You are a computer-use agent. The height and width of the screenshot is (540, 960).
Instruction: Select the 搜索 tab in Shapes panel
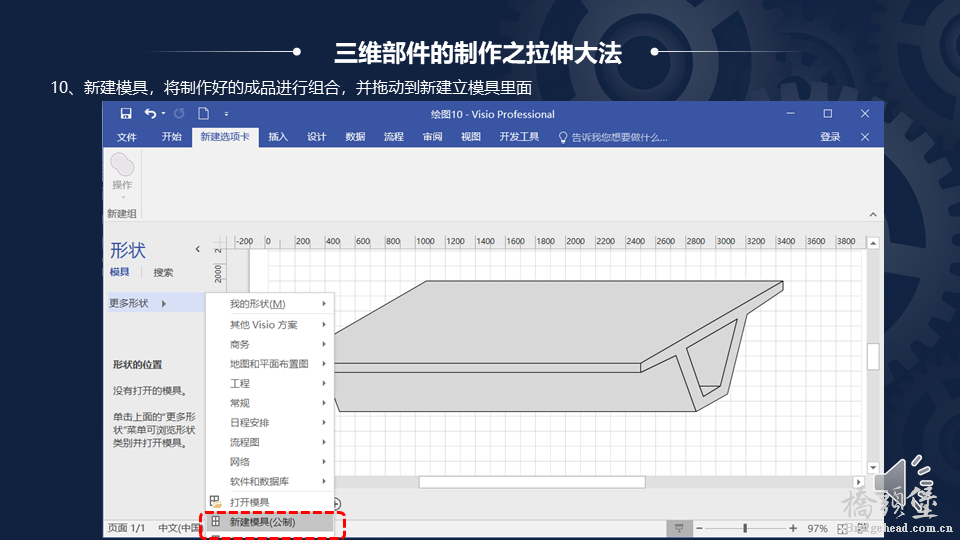pyautogui.click(x=163, y=272)
